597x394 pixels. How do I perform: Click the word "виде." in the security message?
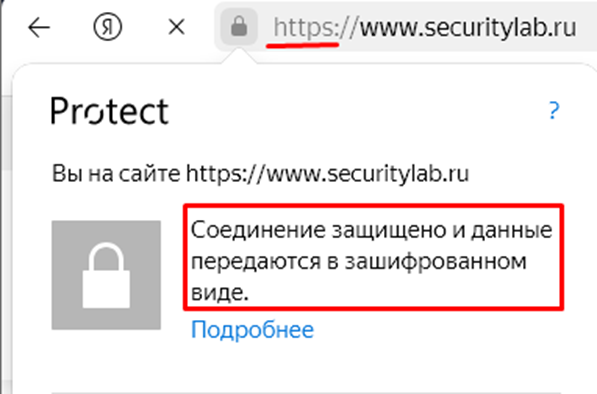point(220,292)
